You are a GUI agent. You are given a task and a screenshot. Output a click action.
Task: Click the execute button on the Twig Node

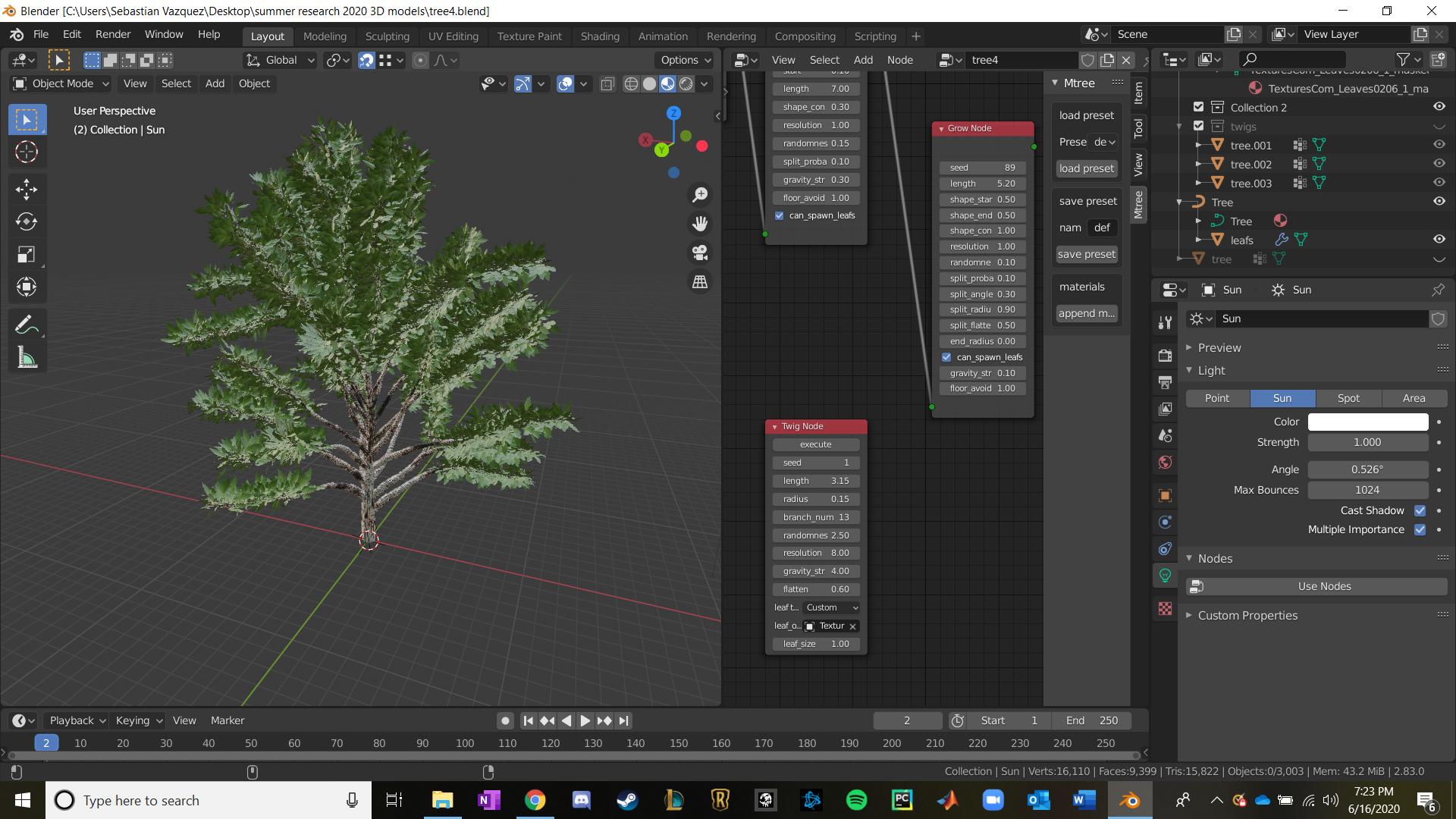tap(815, 444)
